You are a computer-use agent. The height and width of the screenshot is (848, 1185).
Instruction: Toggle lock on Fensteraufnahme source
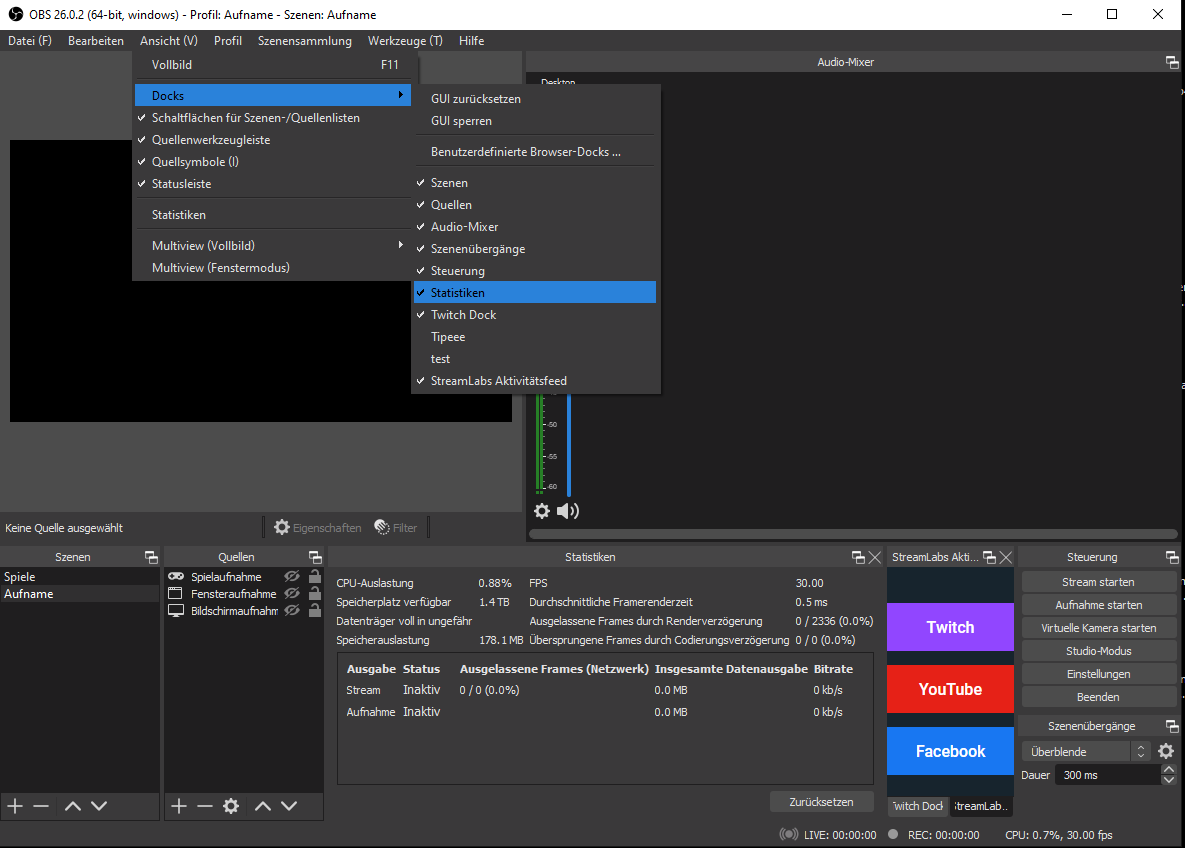click(315, 594)
